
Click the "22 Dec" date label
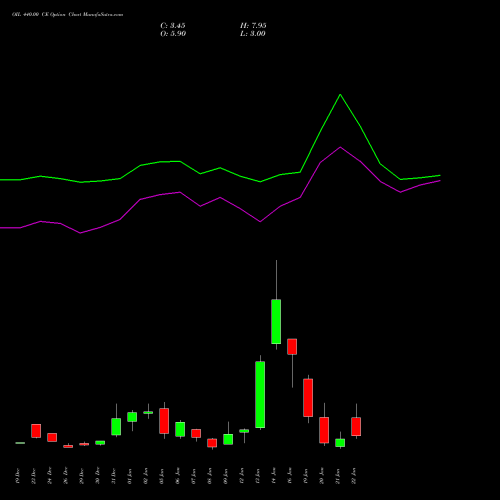pyautogui.click(x=34, y=476)
